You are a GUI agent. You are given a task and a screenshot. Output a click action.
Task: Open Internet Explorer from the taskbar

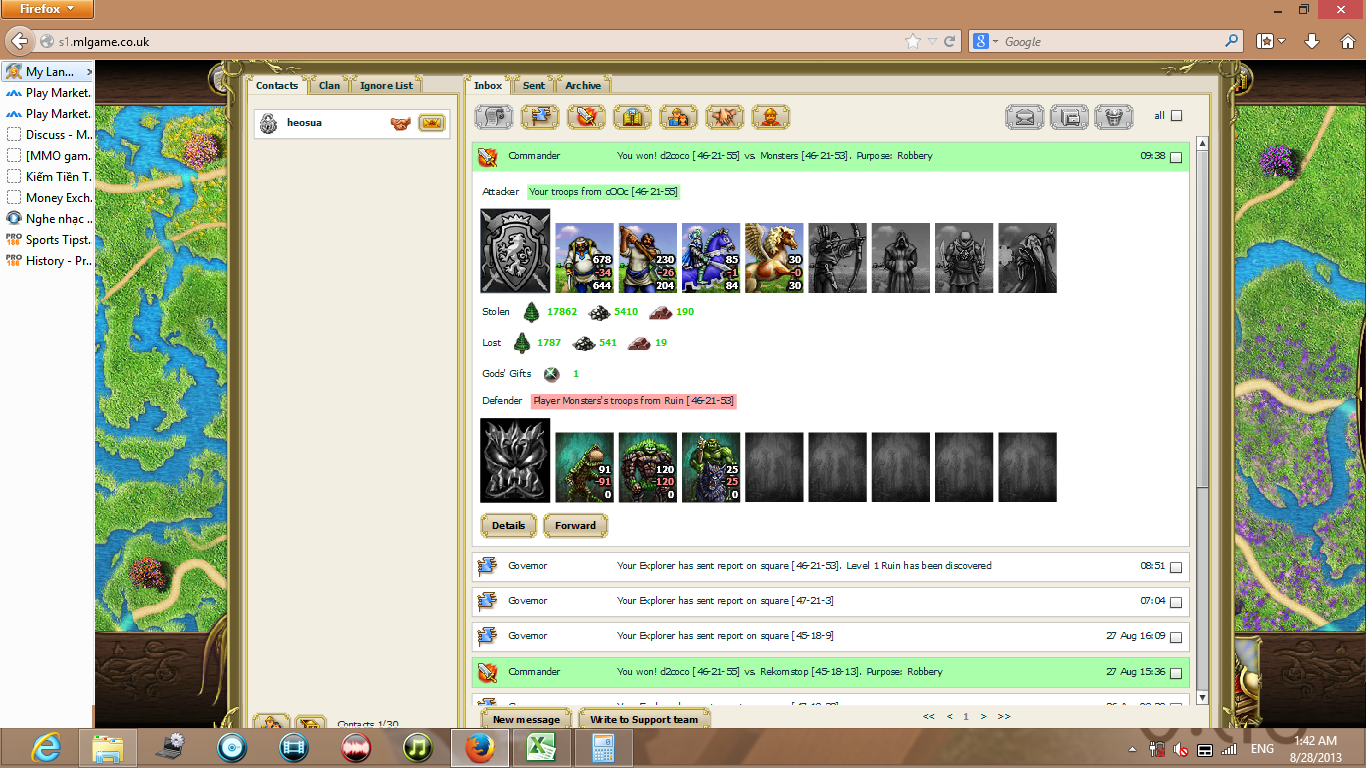[46, 748]
